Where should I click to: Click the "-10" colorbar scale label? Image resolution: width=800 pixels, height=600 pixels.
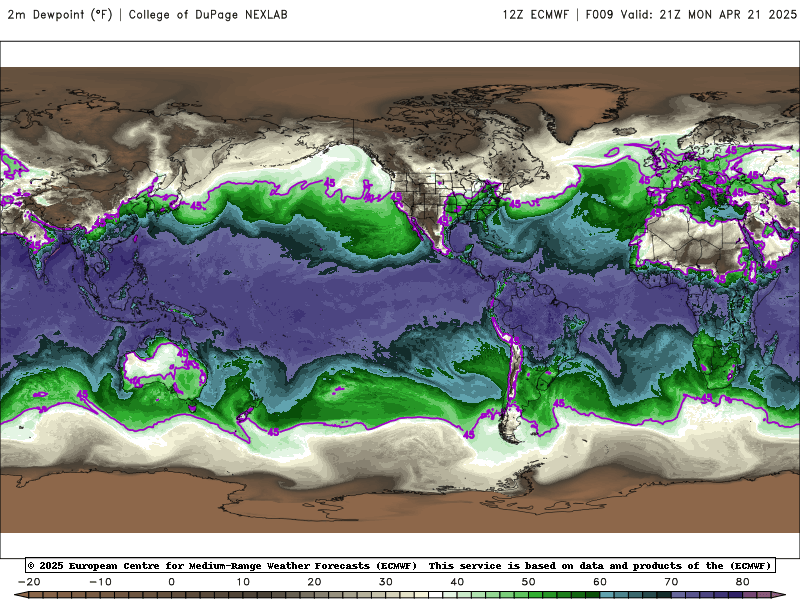point(100,582)
